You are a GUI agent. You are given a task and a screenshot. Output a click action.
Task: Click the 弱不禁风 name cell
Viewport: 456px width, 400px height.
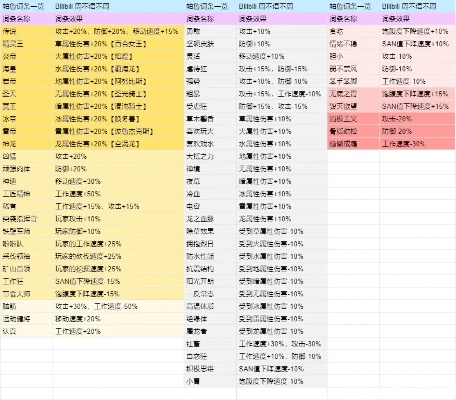pos(353,69)
